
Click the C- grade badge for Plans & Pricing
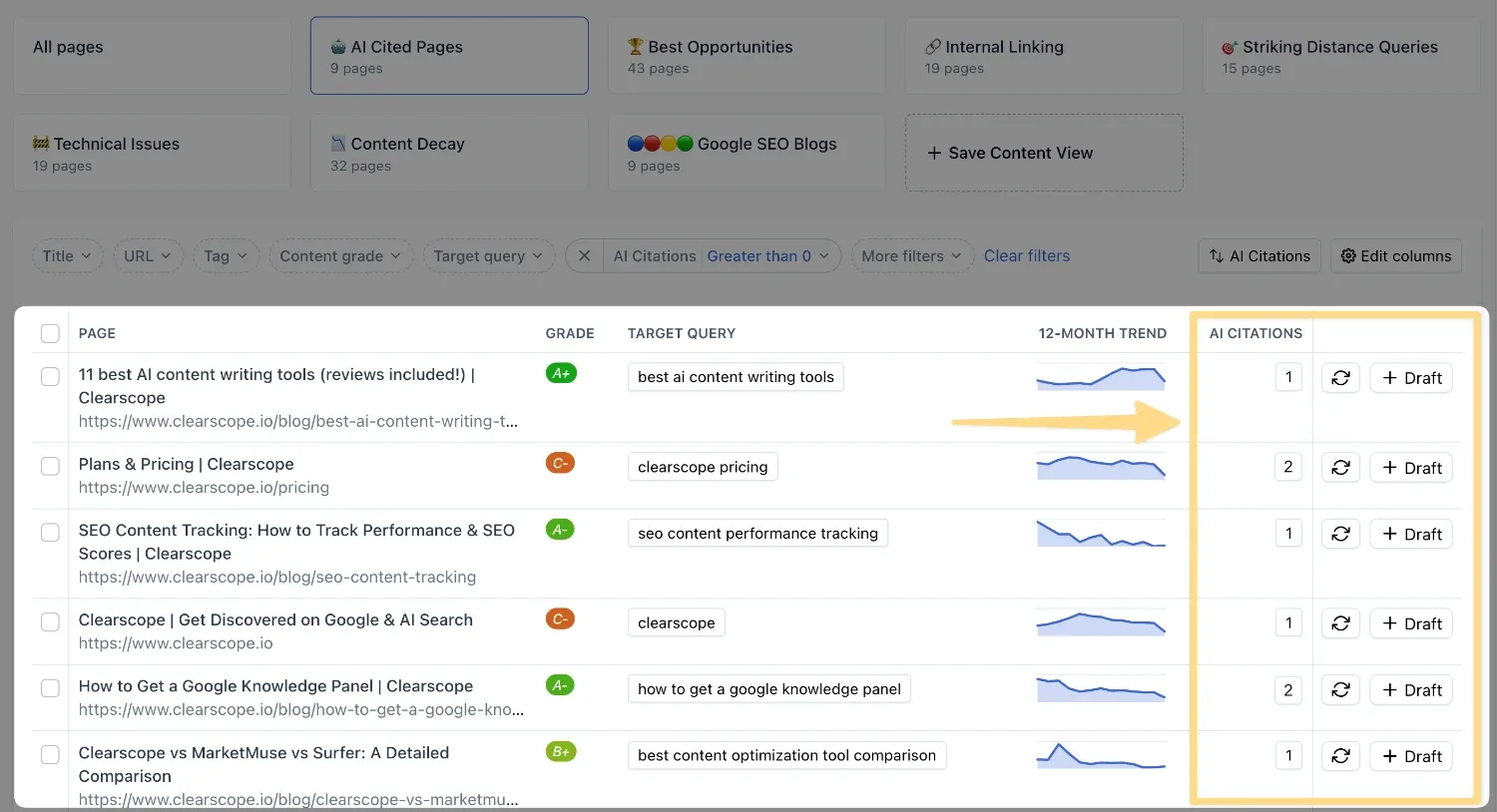point(560,463)
